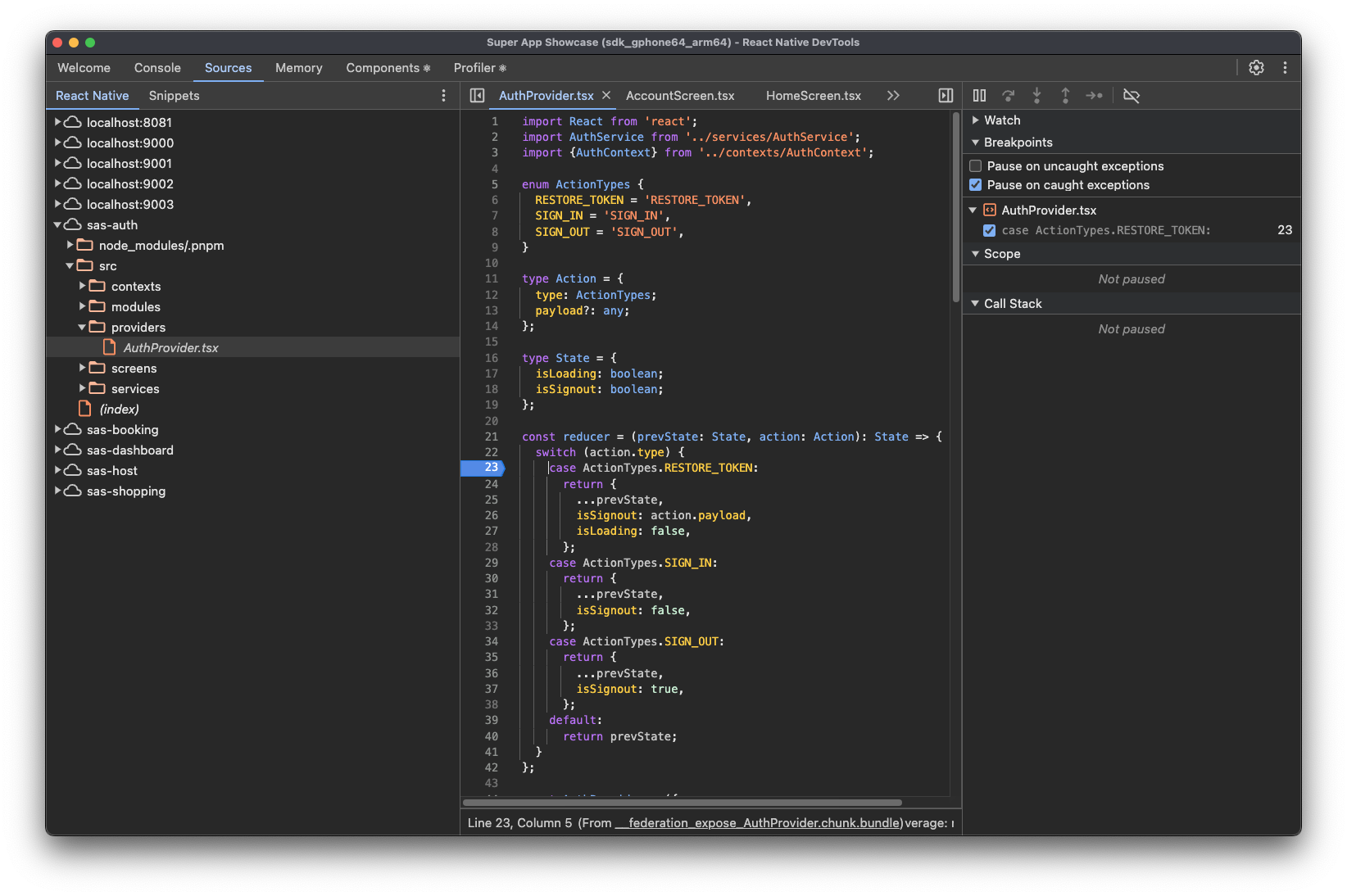
Task: Uncheck Pause on caught exceptions
Action: (x=975, y=184)
